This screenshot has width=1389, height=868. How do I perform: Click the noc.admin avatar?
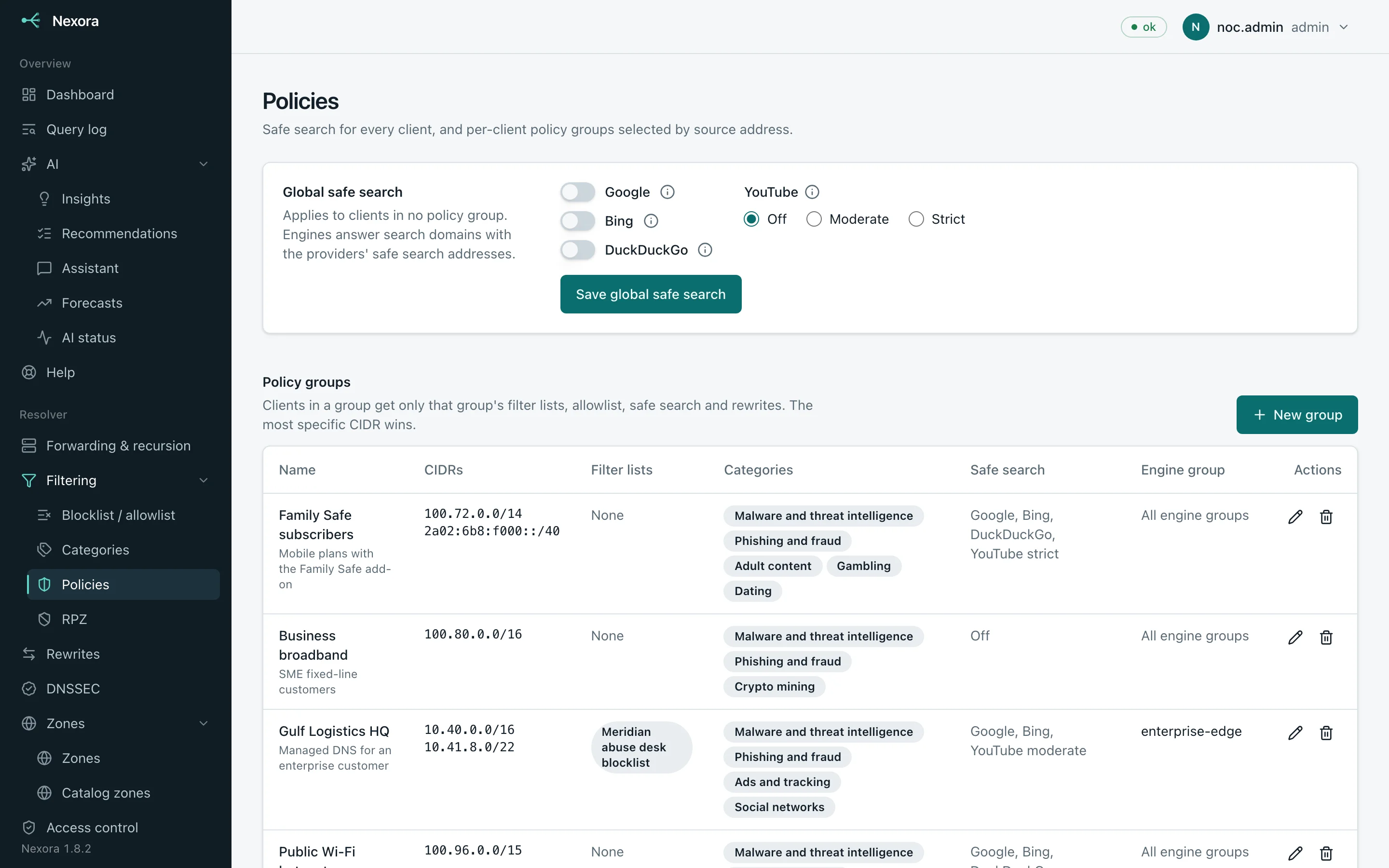1196,27
